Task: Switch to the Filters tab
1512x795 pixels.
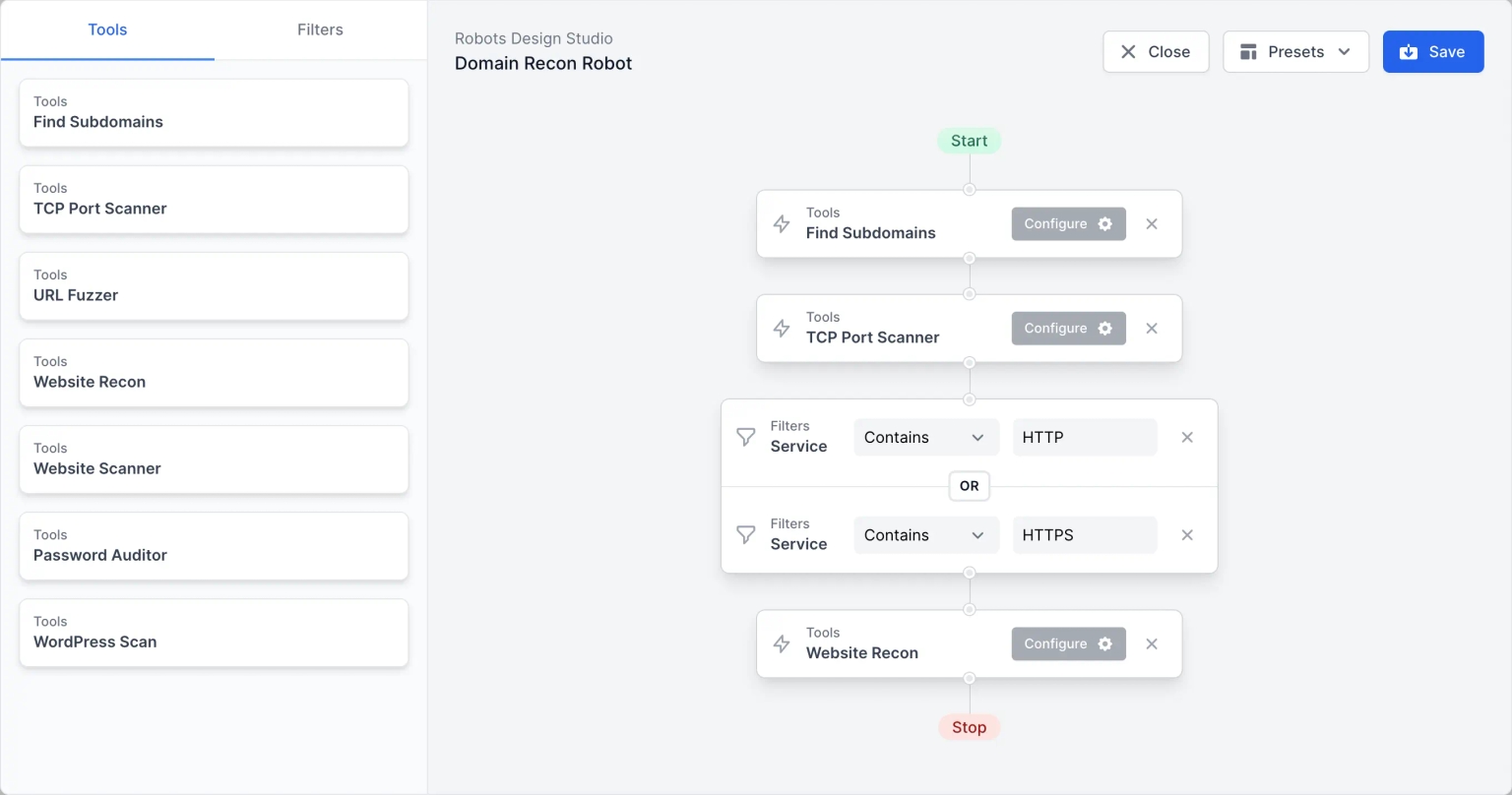Action: (320, 30)
